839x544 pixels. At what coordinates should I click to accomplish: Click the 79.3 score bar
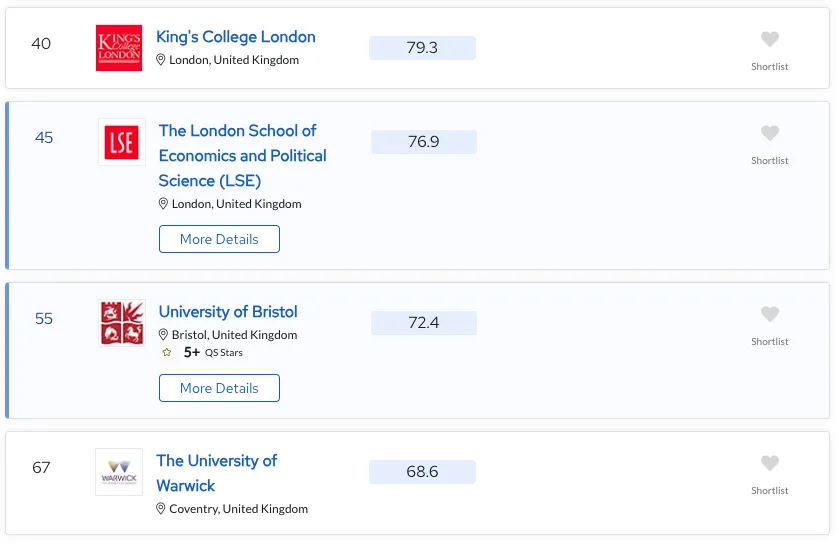point(422,48)
